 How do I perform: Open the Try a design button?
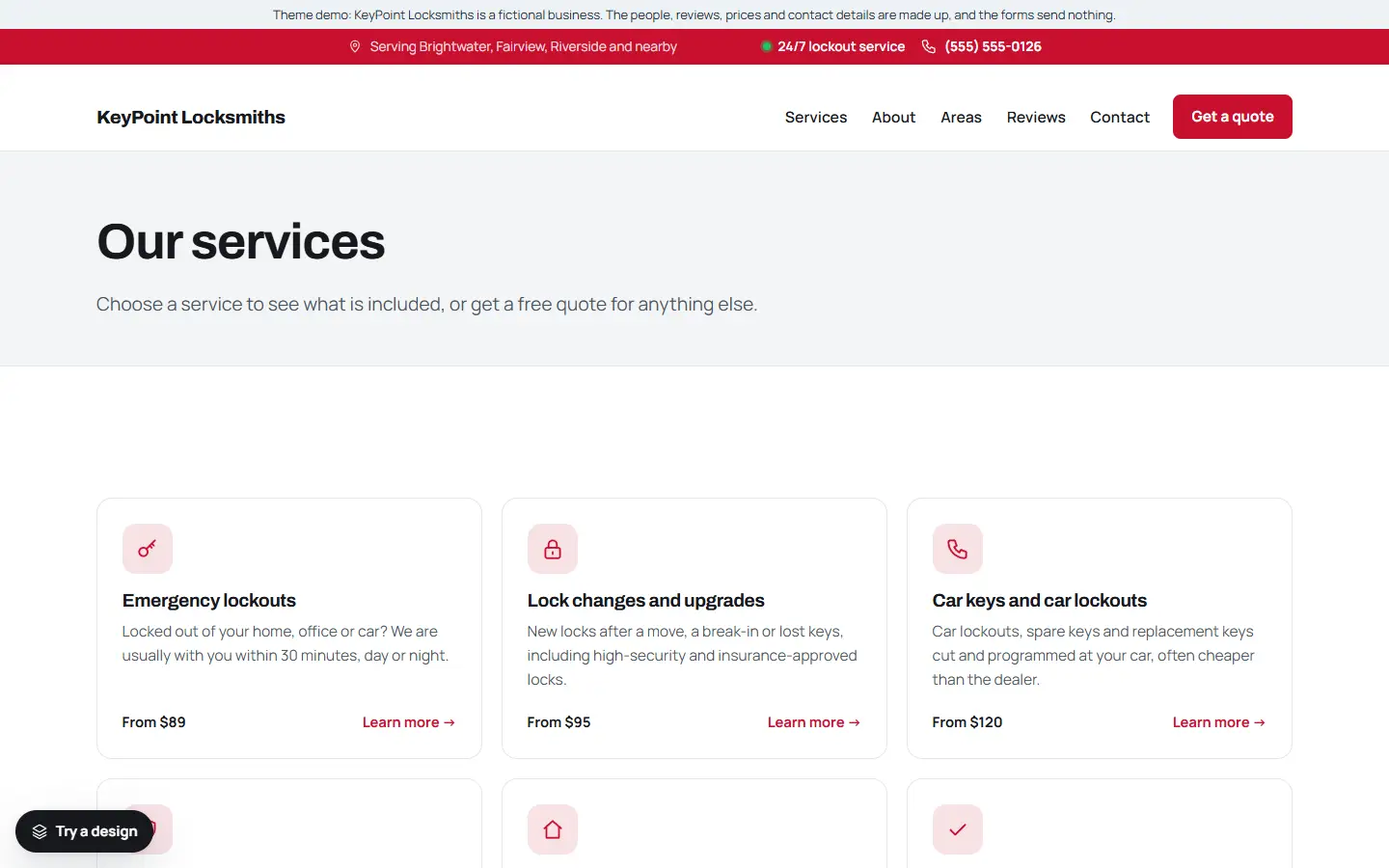click(85, 831)
